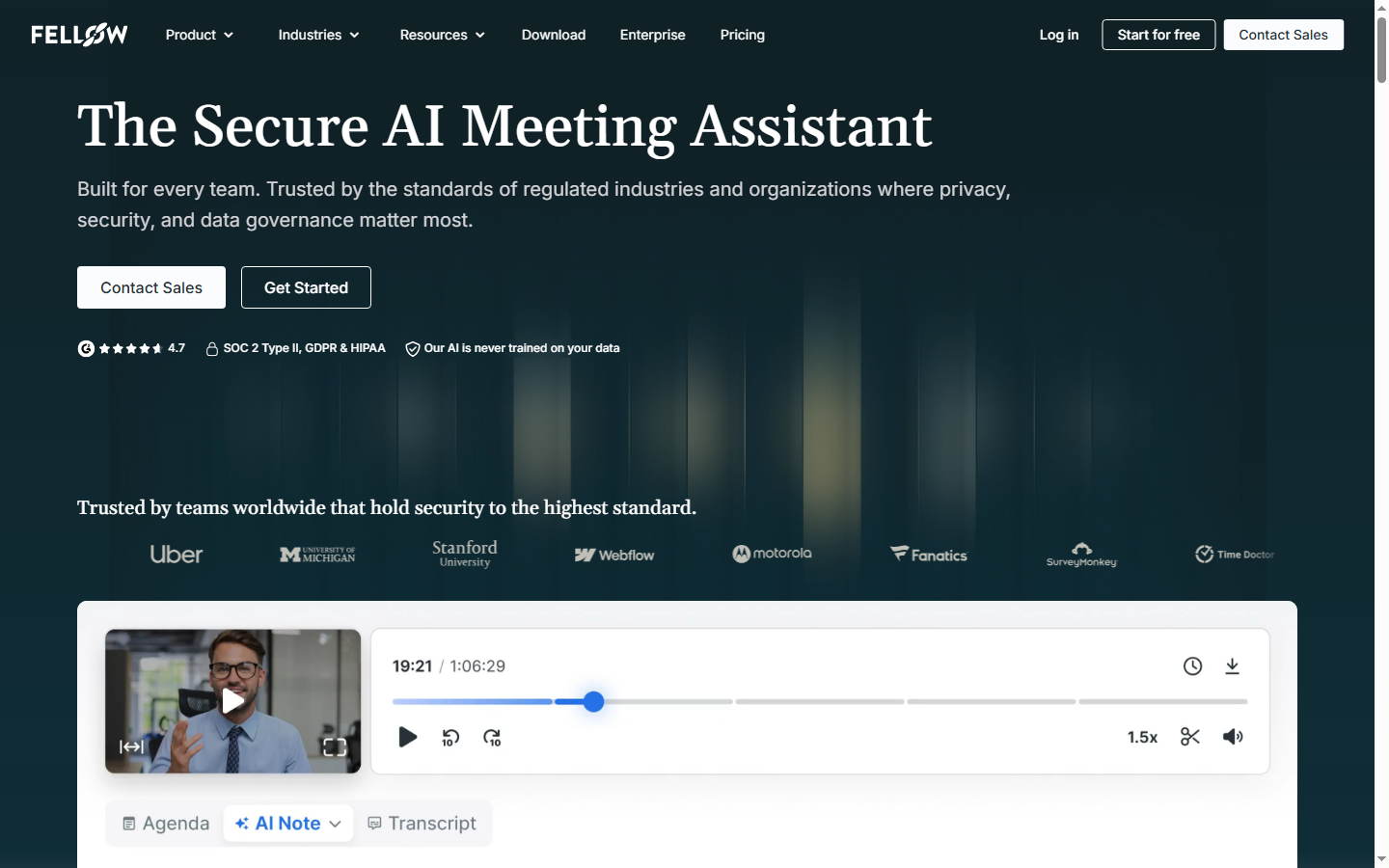Viewport: 1389px width, 868px height.
Task: Expand the Industries menu
Action: tap(319, 35)
